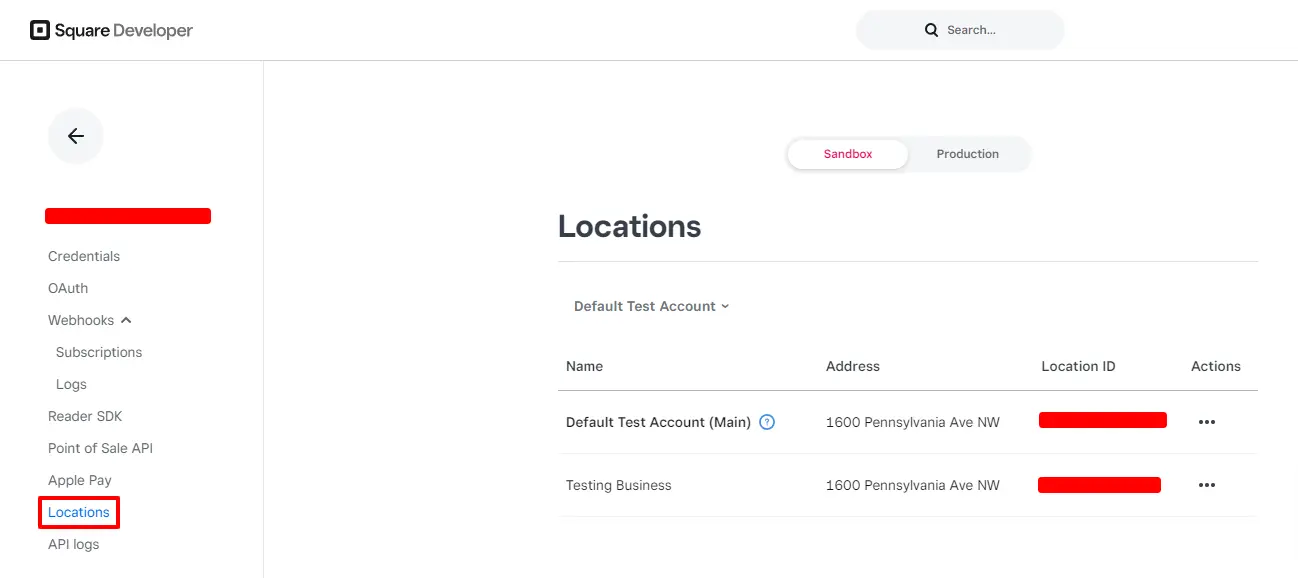
Task: Open actions menu for Testing Business
Action: click(x=1206, y=485)
